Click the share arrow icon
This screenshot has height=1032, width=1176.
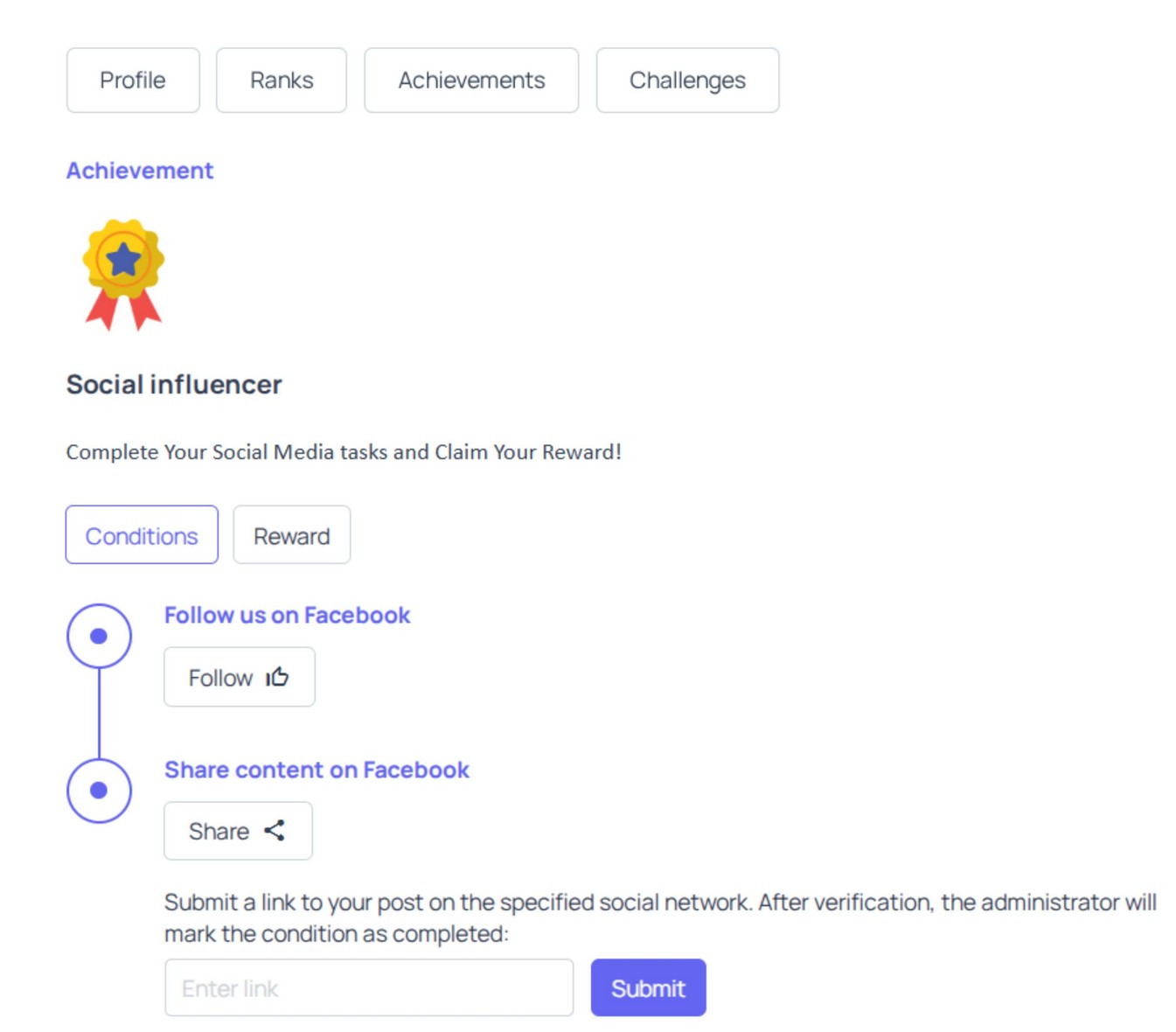(275, 831)
